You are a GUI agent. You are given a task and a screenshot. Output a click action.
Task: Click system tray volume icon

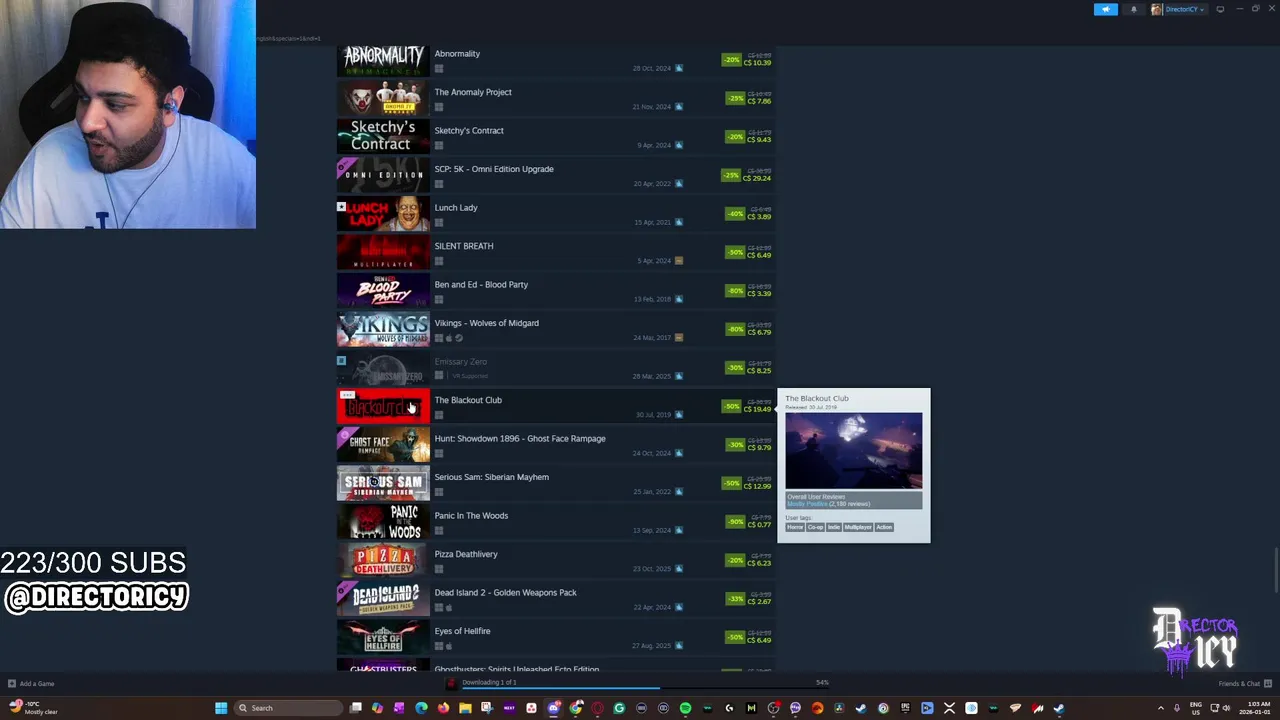pos(1226,708)
